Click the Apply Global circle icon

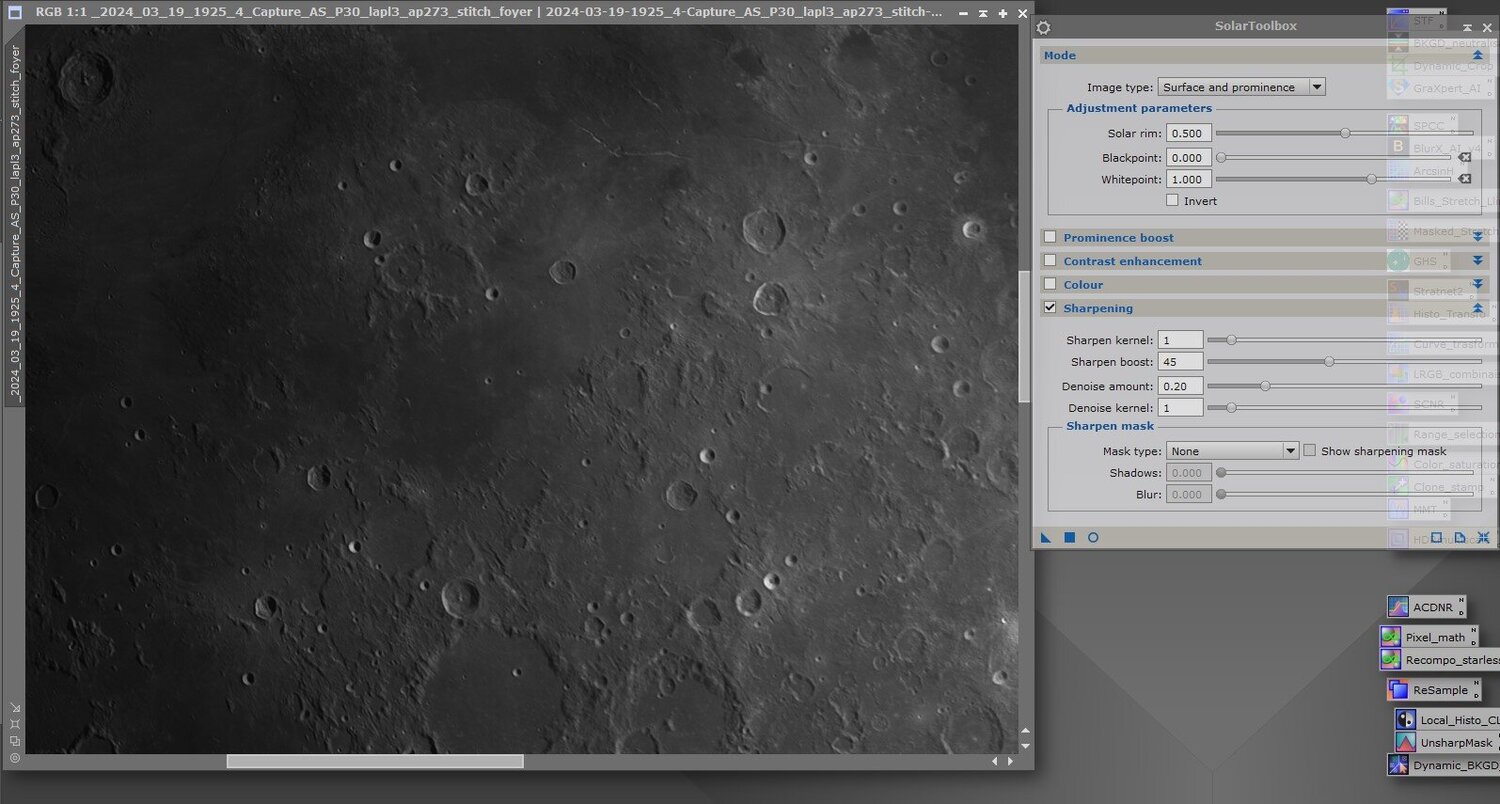point(1093,538)
